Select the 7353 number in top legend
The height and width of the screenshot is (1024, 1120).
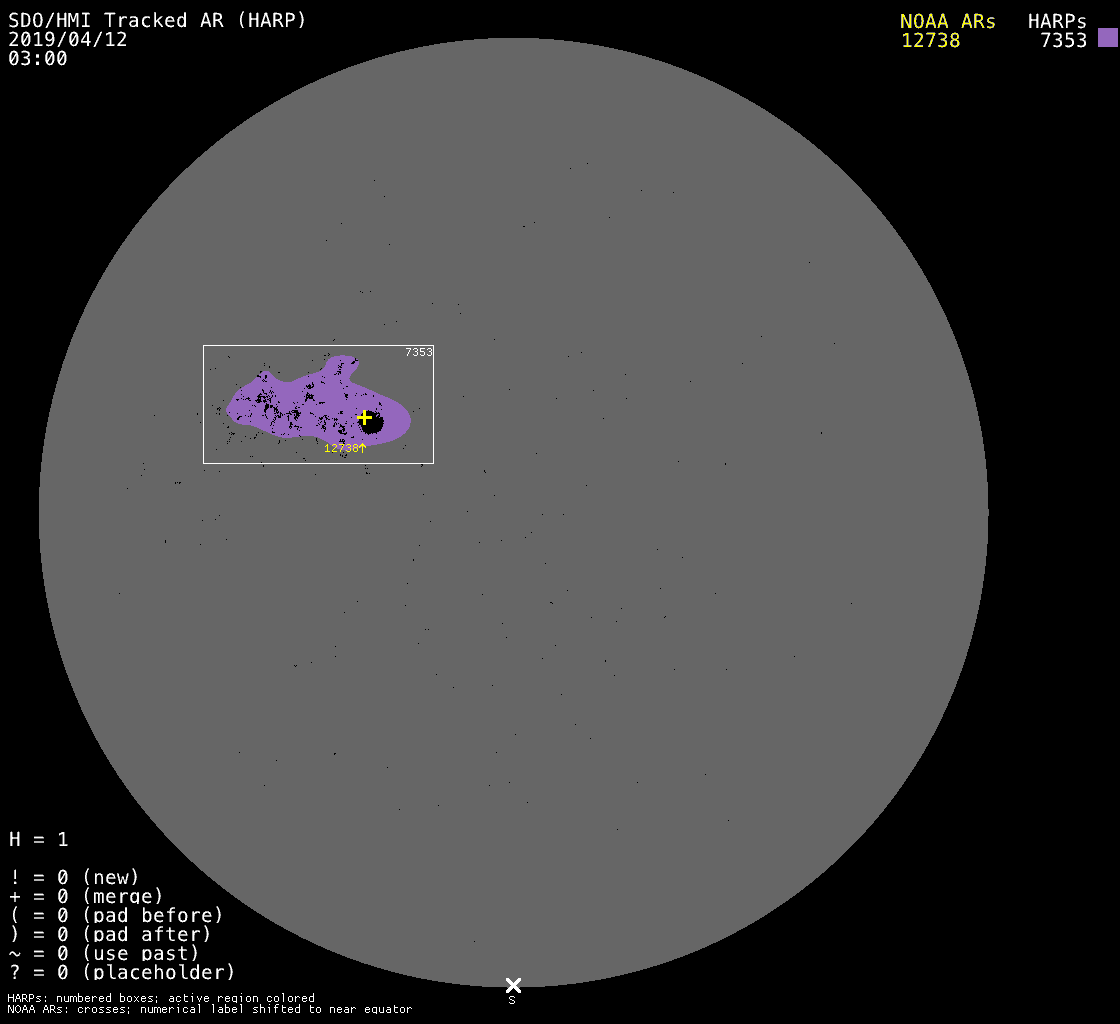tap(1063, 41)
